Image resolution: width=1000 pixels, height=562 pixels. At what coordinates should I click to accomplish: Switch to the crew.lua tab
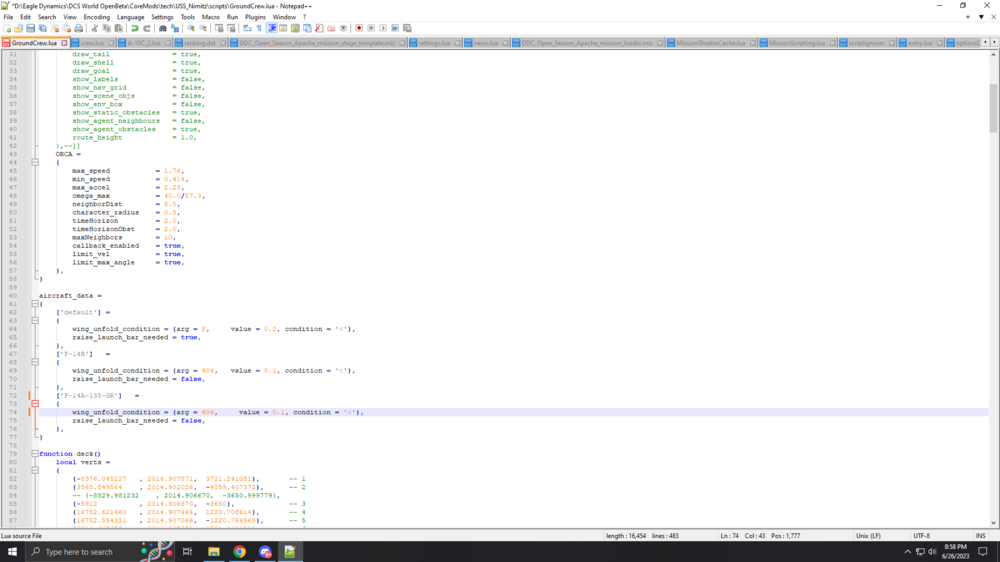[92, 43]
